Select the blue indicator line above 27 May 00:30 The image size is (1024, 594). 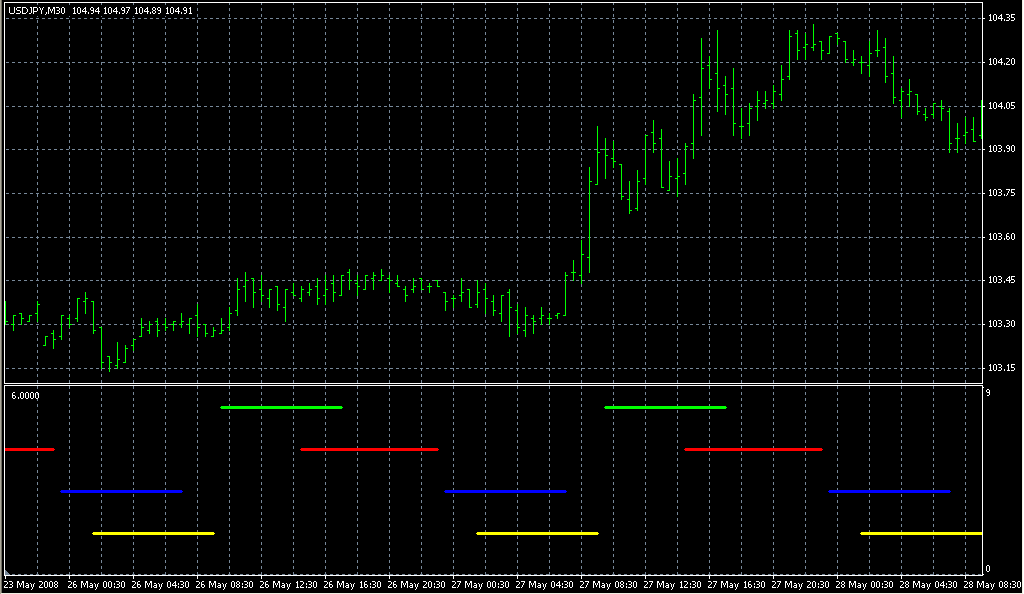505,492
